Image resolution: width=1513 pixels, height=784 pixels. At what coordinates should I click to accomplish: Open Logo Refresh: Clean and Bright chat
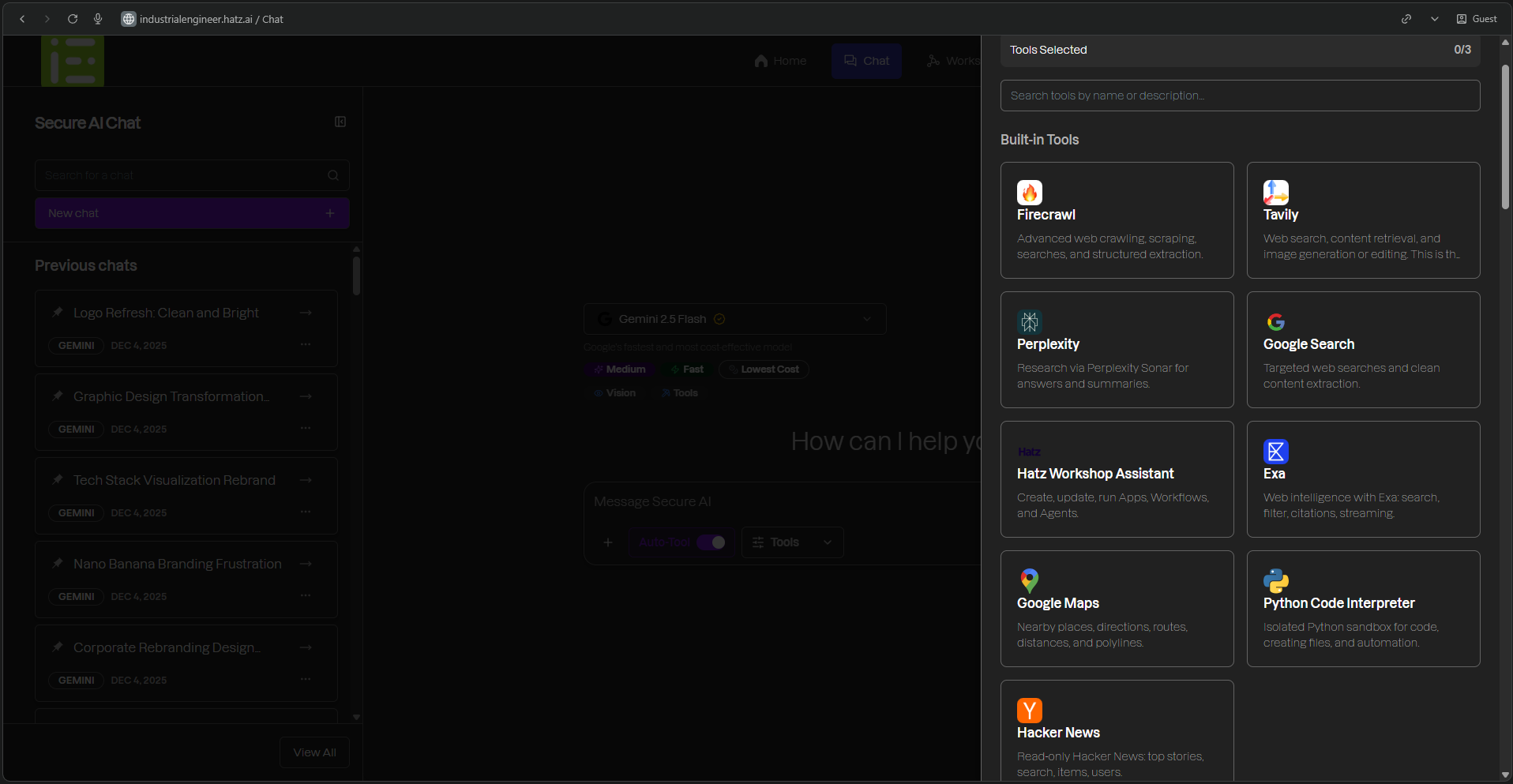pos(166,313)
